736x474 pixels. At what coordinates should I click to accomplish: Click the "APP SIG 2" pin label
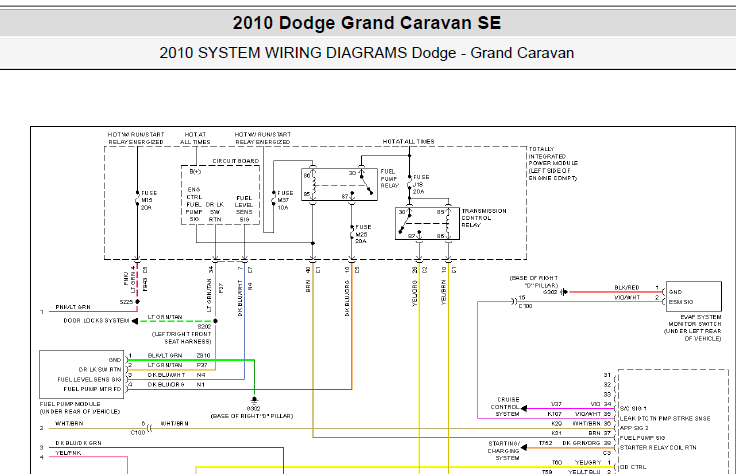tap(634, 428)
